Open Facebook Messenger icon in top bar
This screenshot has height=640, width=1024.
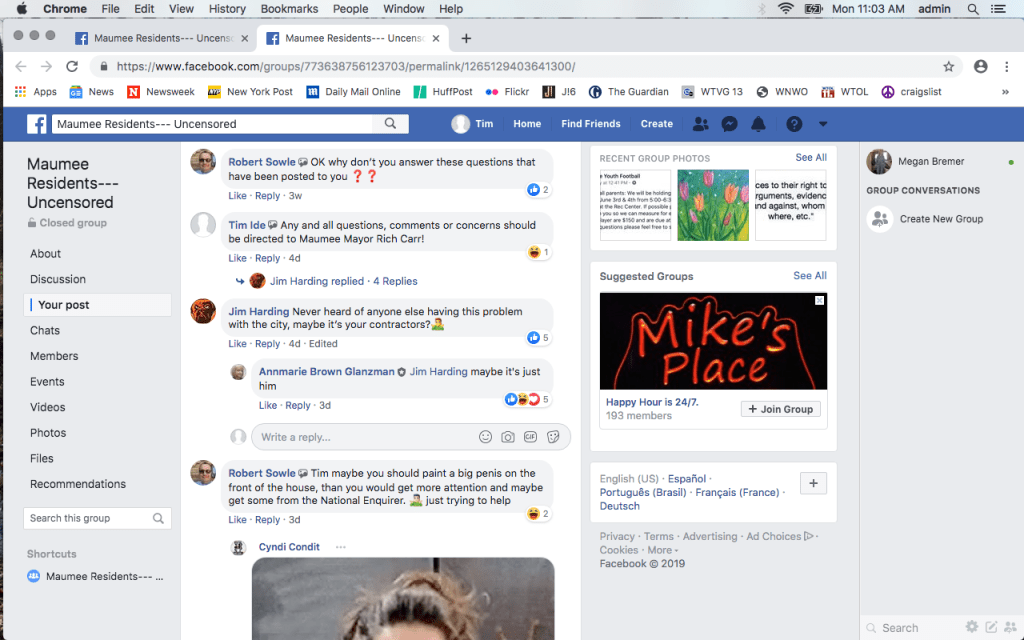[730, 124]
